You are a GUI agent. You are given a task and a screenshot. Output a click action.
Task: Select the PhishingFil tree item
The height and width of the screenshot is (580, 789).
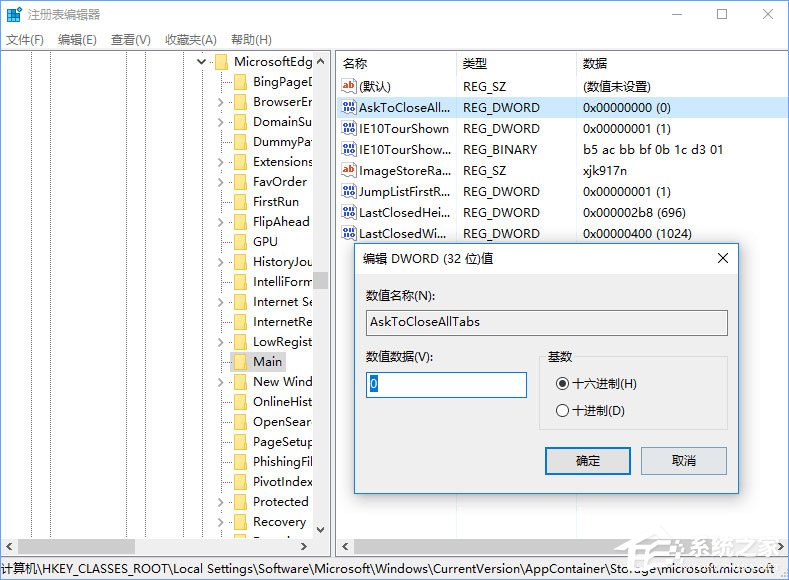(282, 462)
